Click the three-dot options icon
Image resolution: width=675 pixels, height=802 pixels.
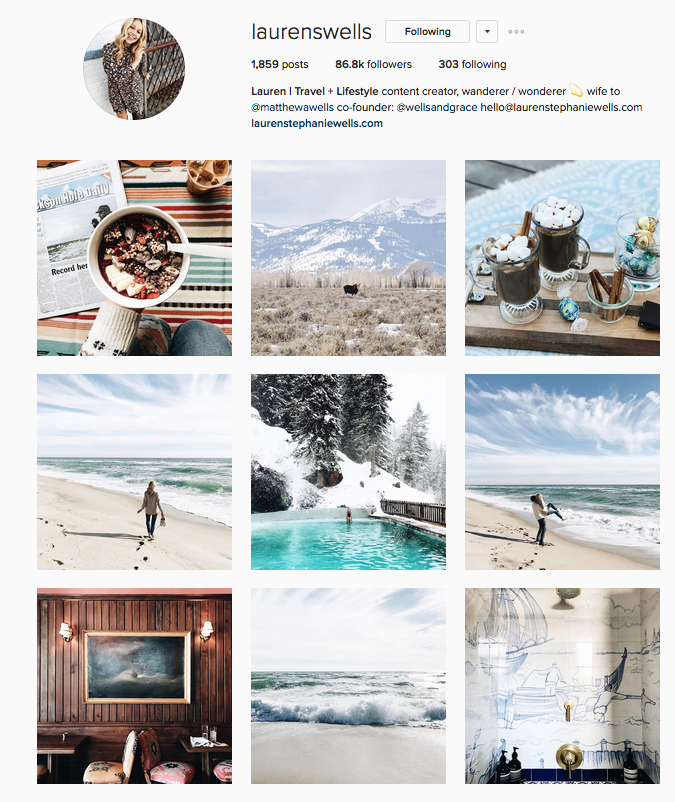pos(516,32)
